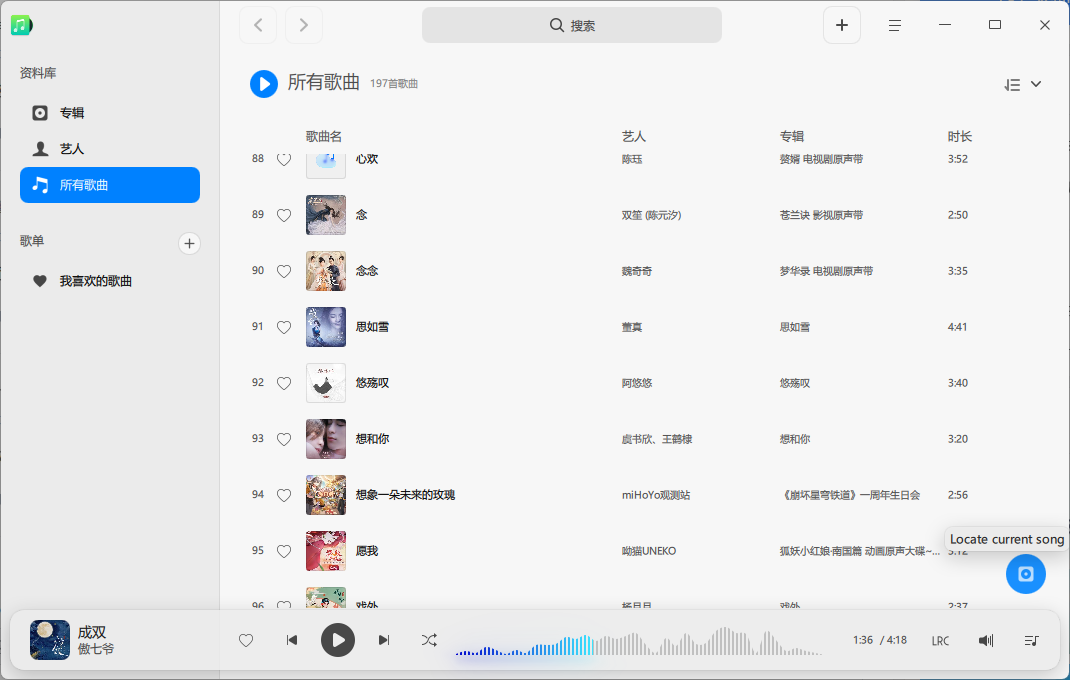
Task: Like song 90 念念
Action: [x=284, y=271]
